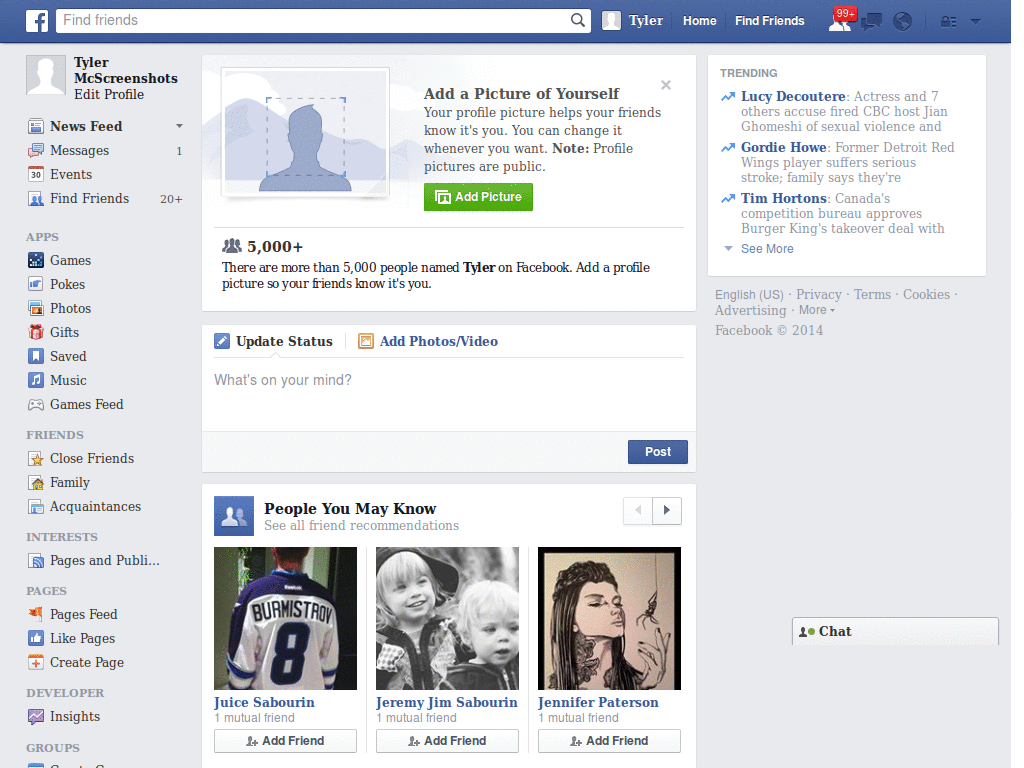Click the Gifts icon
This screenshot has height=768, width=1024.
click(x=36, y=332)
